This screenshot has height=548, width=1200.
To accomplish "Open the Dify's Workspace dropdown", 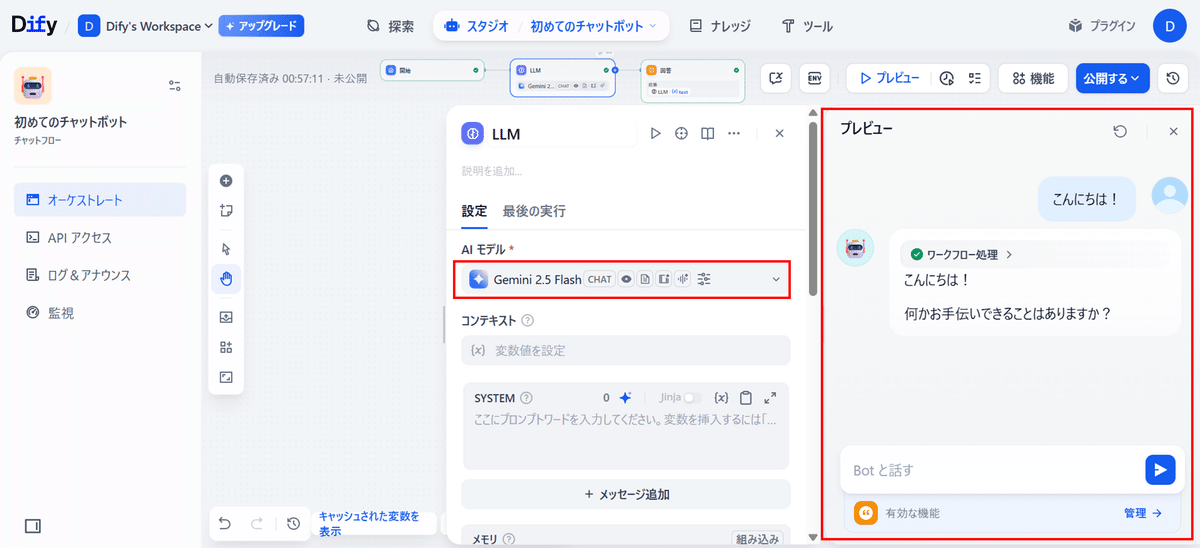I will click(x=145, y=26).
